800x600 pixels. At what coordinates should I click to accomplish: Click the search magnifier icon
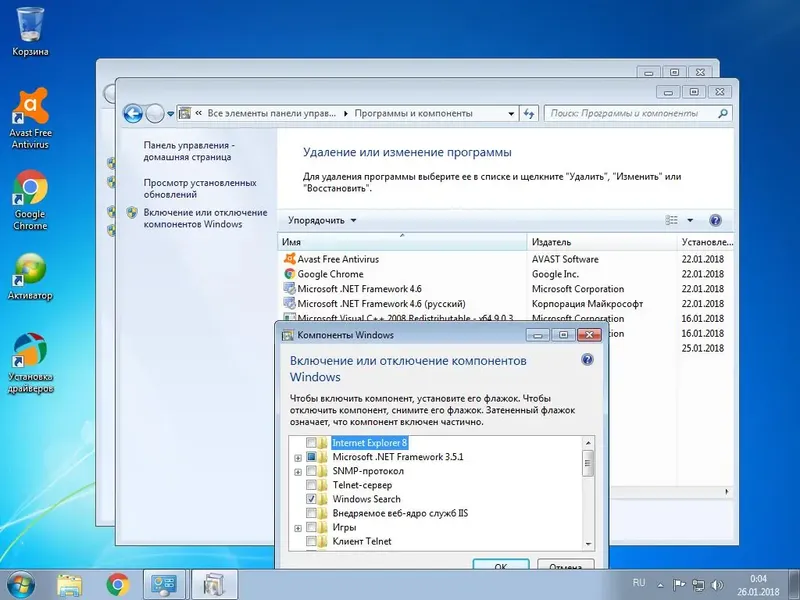tap(723, 113)
